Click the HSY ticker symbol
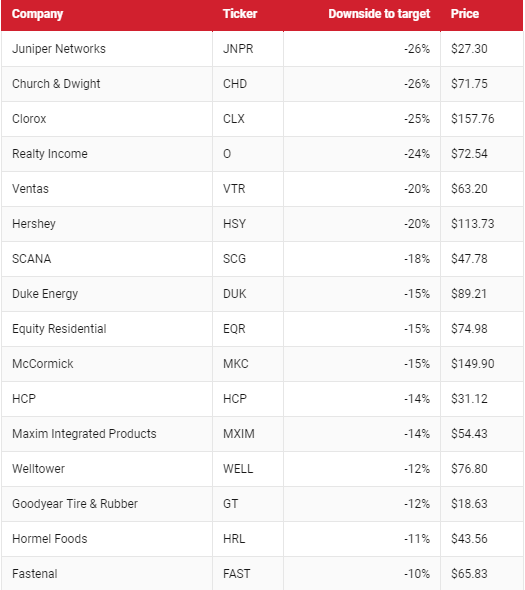Image resolution: width=525 pixels, height=590 pixels. 234,224
